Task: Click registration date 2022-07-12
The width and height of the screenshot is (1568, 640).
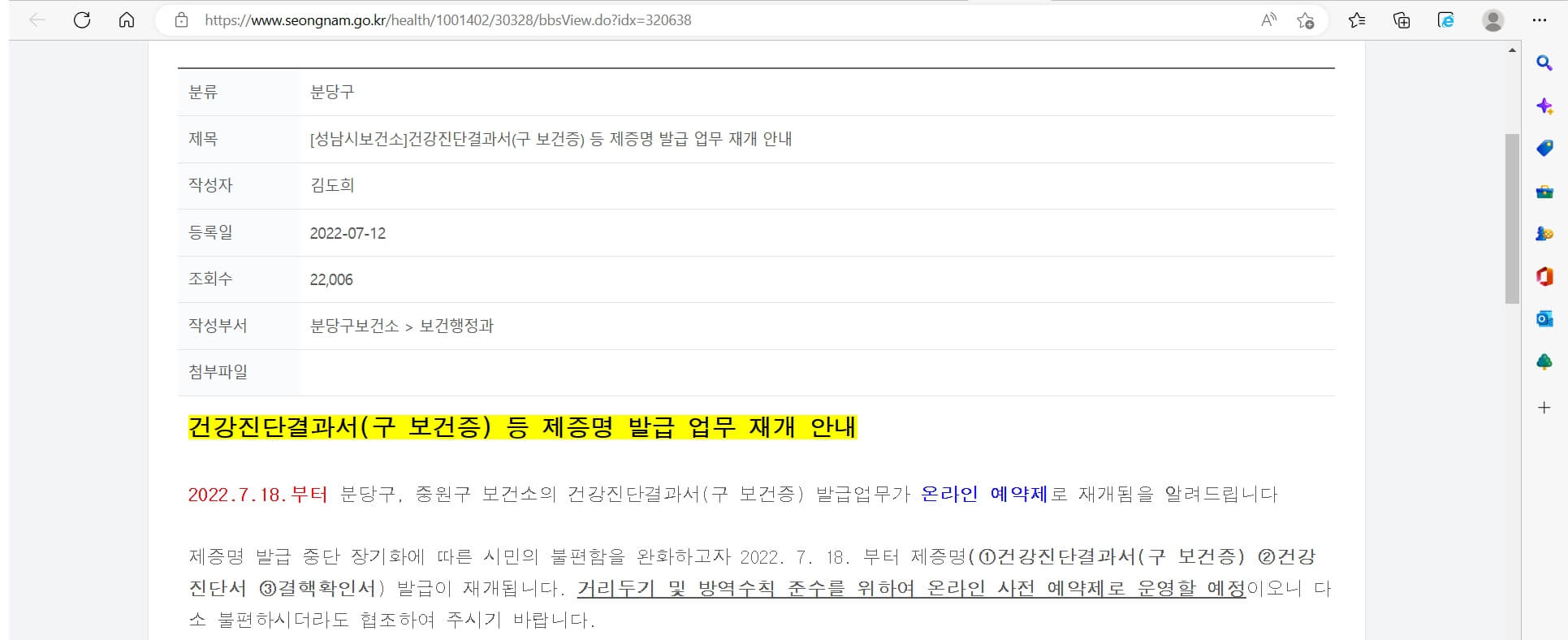Action: [348, 233]
